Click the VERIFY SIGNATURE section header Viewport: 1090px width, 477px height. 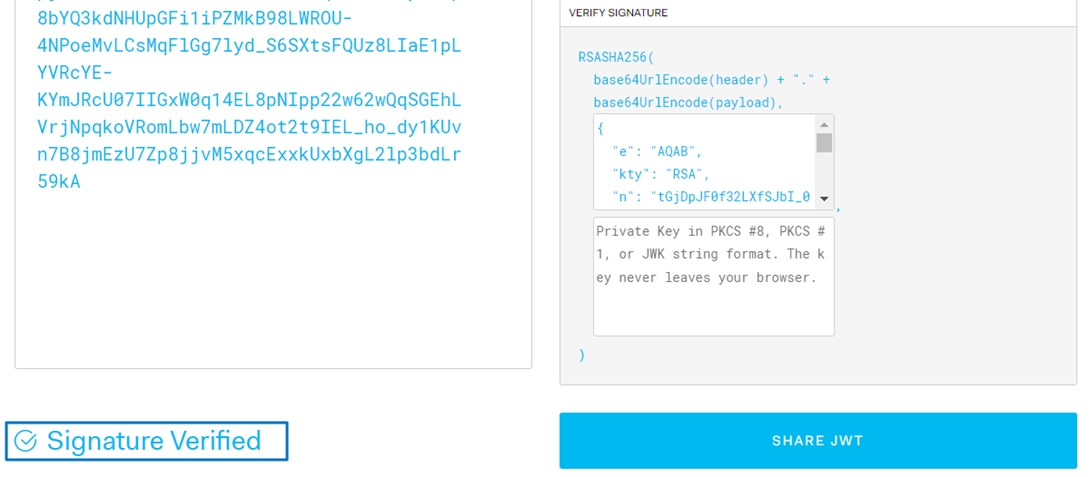click(618, 13)
